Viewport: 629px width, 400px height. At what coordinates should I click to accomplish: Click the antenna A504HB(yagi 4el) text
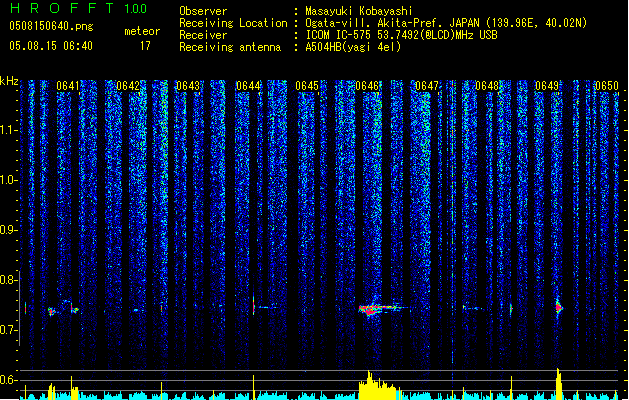tap(353, 47)
